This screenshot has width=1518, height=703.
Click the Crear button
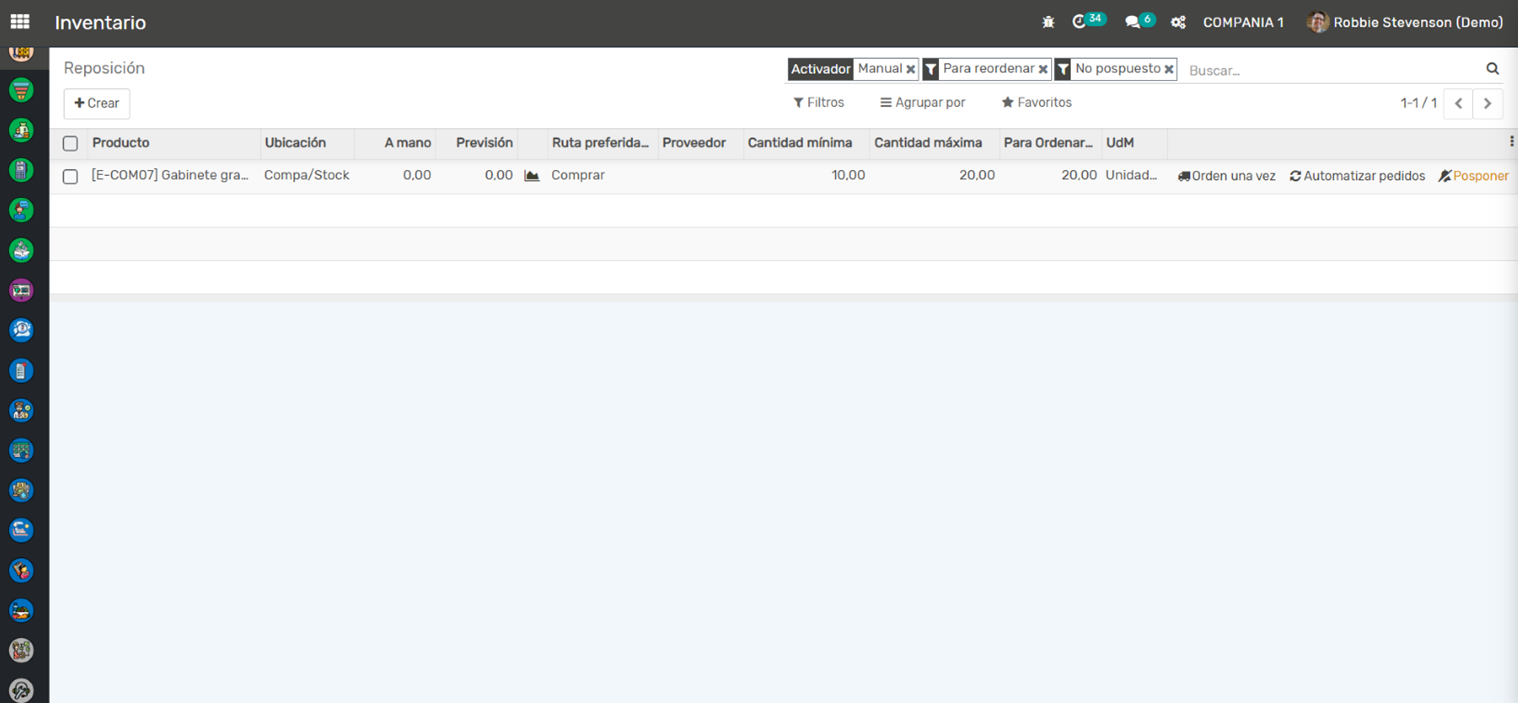[97, 103]
